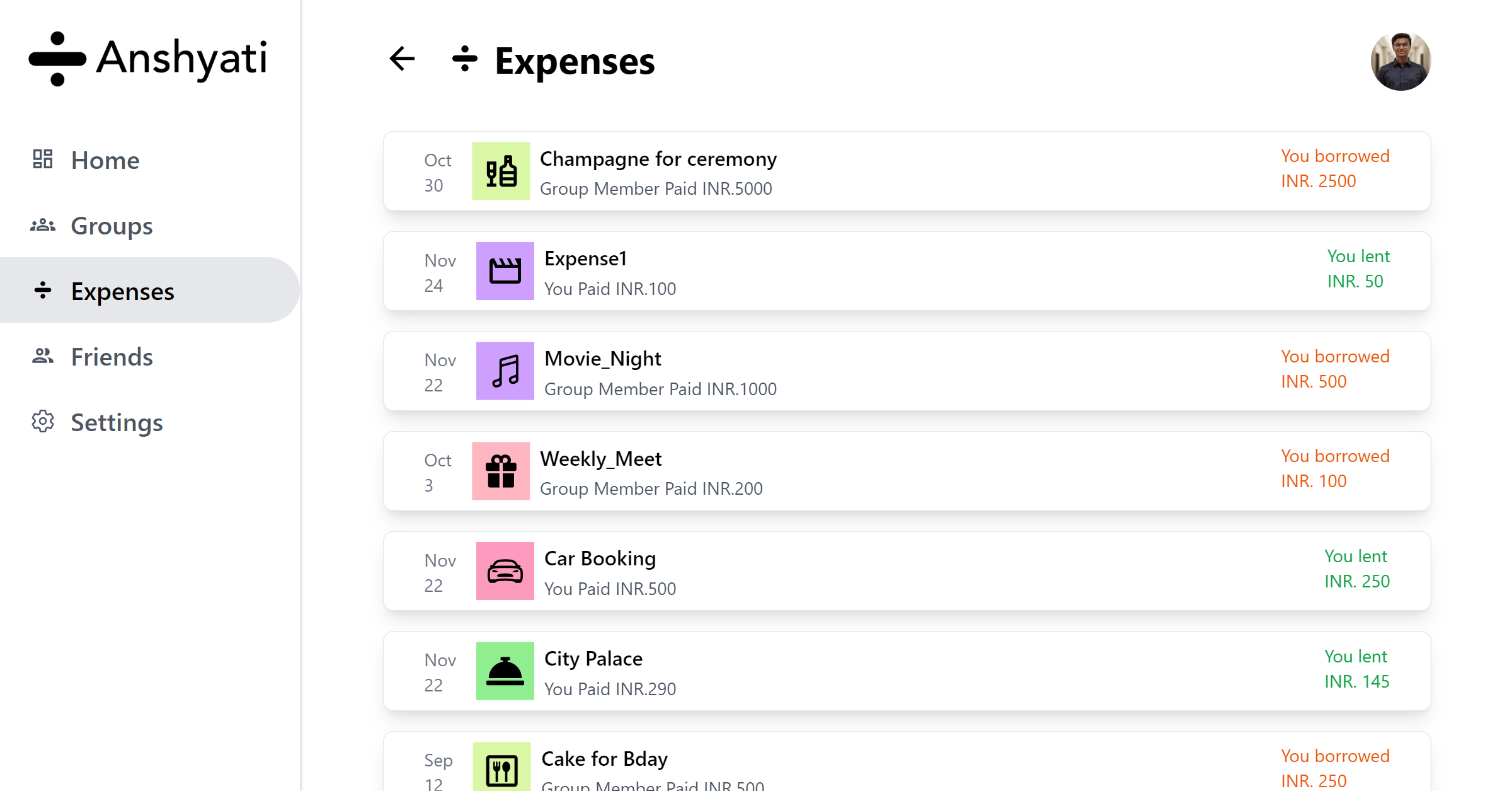Viewport: 1512px width, 791px height.
Task: View the Movie_Night expense details
Action: (907, 371)
